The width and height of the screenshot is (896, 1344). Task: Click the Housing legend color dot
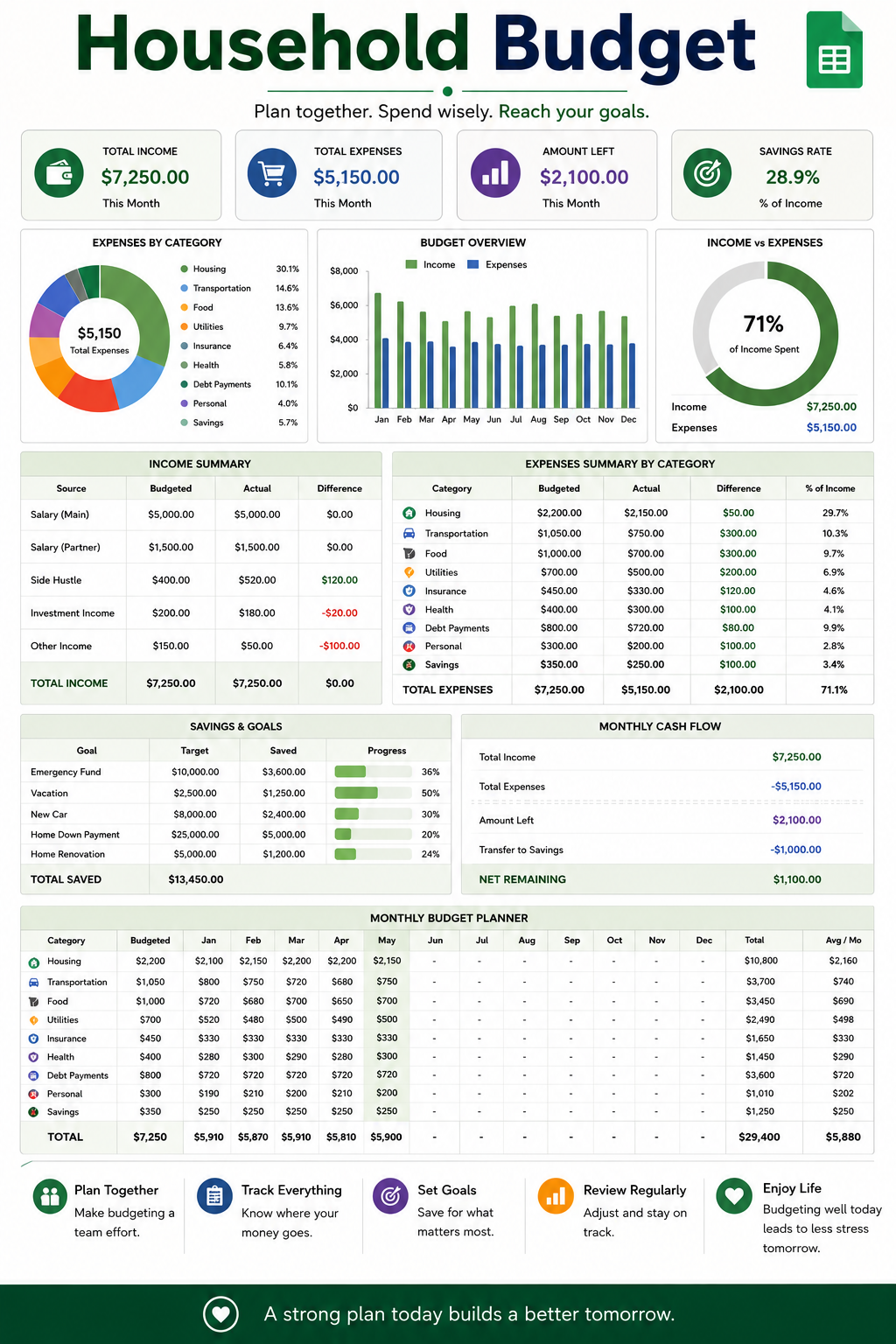pos(185,269)
